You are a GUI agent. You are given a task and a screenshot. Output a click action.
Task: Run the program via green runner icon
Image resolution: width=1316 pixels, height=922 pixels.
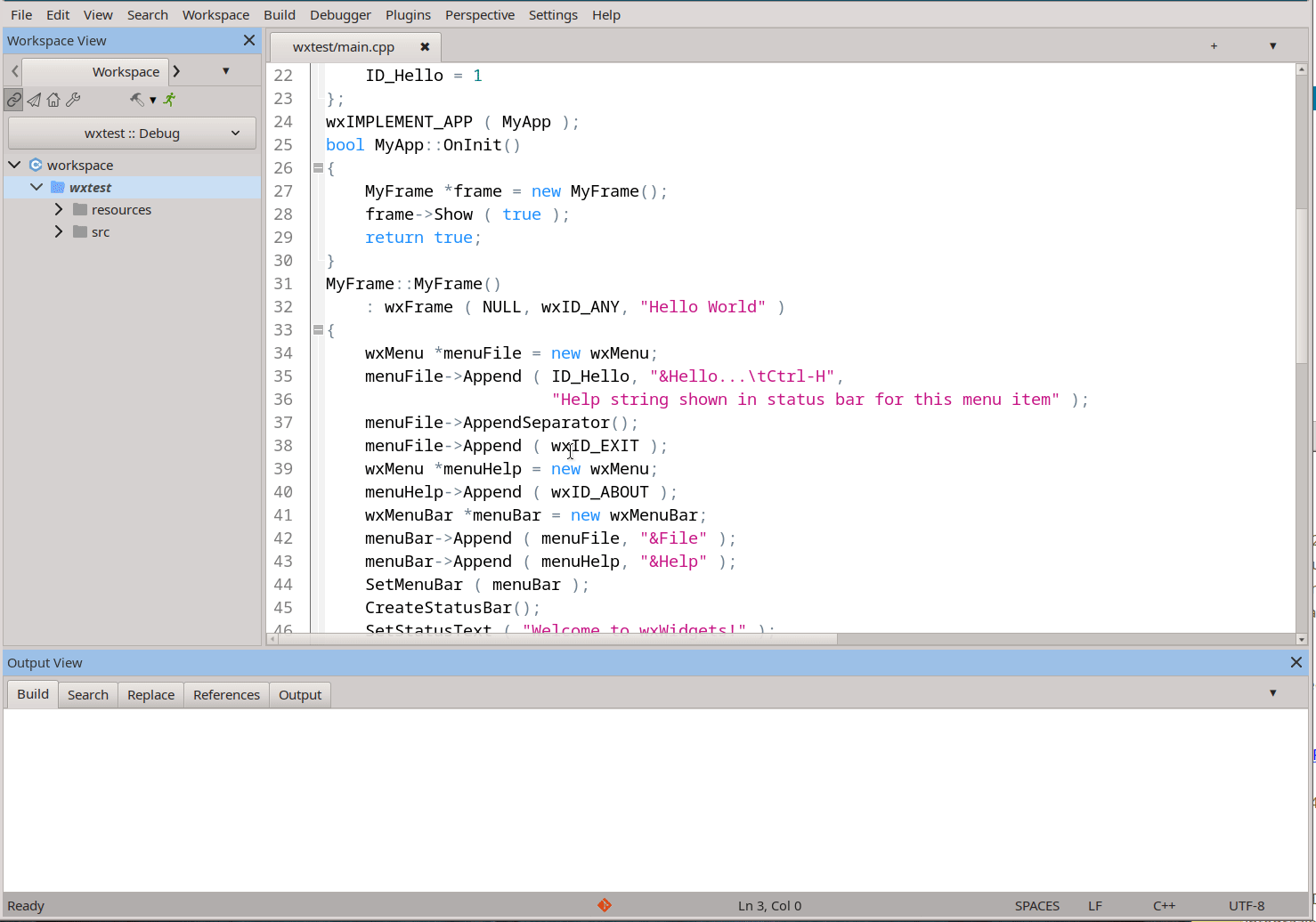tap(168, 100)
